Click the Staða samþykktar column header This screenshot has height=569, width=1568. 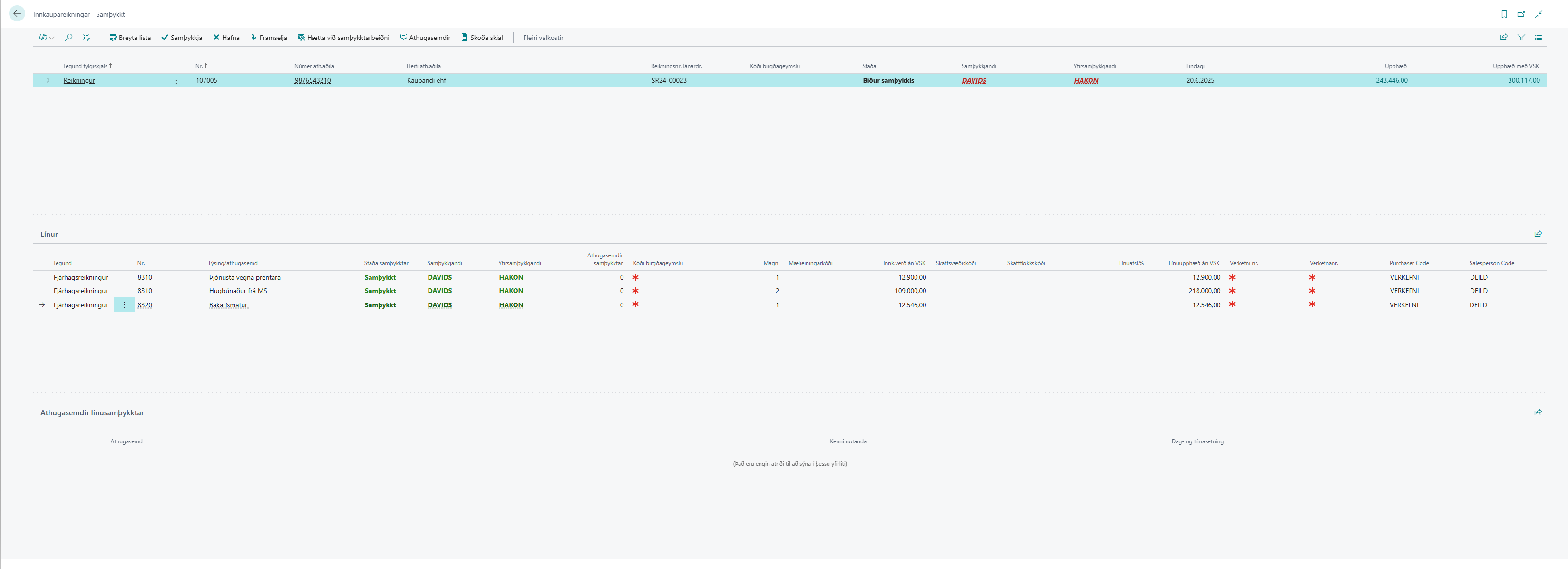(386, 263)
